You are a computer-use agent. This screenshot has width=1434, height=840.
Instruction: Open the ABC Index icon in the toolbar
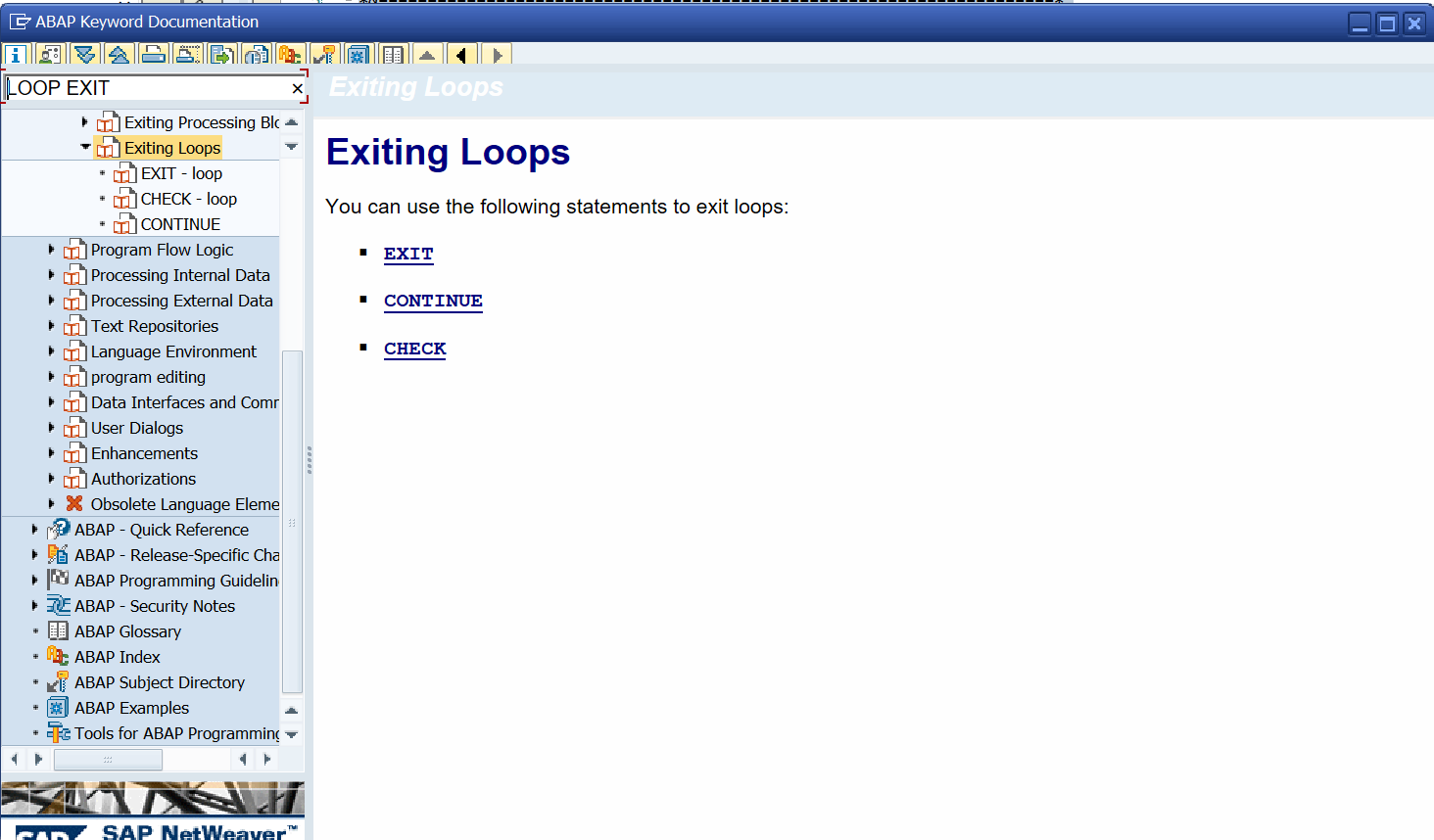290,56
